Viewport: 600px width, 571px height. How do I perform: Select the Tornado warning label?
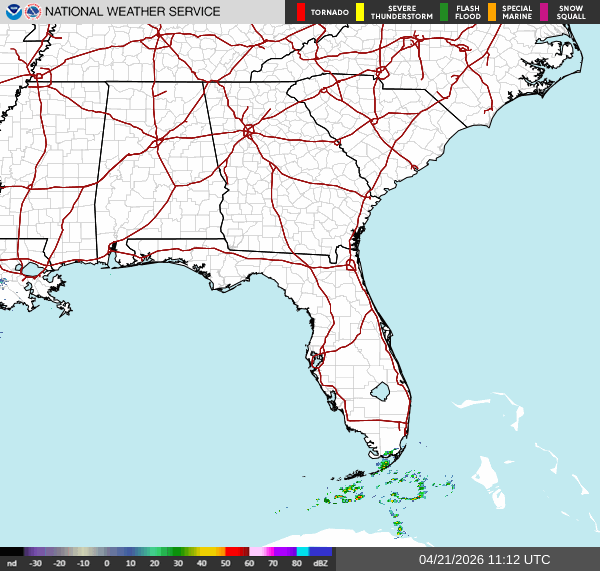coord(329,12)
